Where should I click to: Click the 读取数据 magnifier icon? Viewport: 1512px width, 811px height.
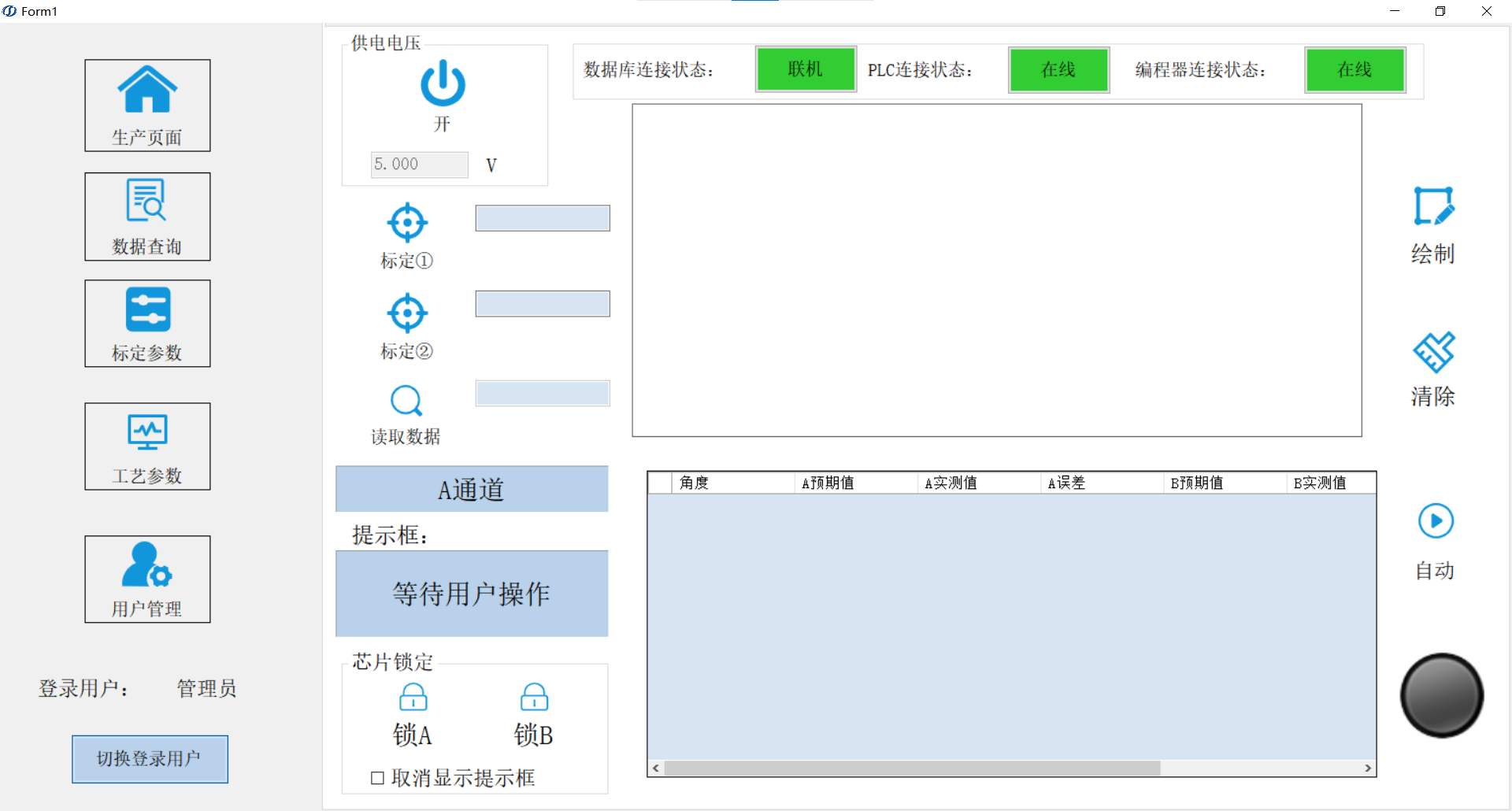click(x=406, y=401)
